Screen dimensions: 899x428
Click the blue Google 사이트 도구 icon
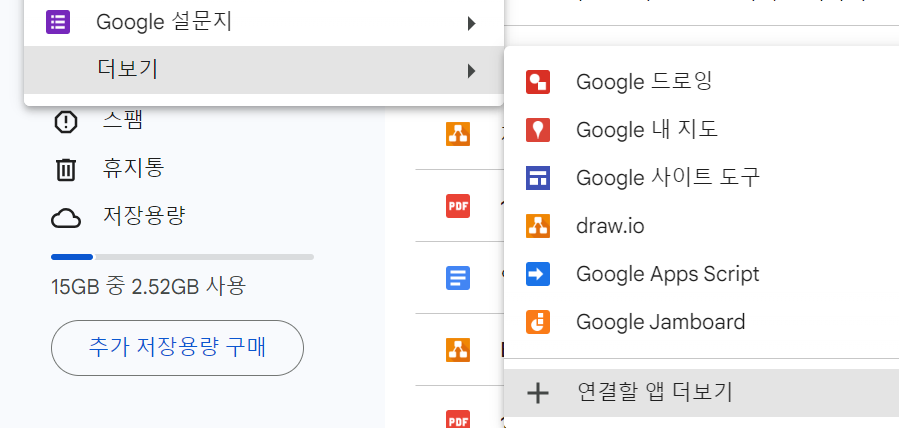[x=538, y=178]
